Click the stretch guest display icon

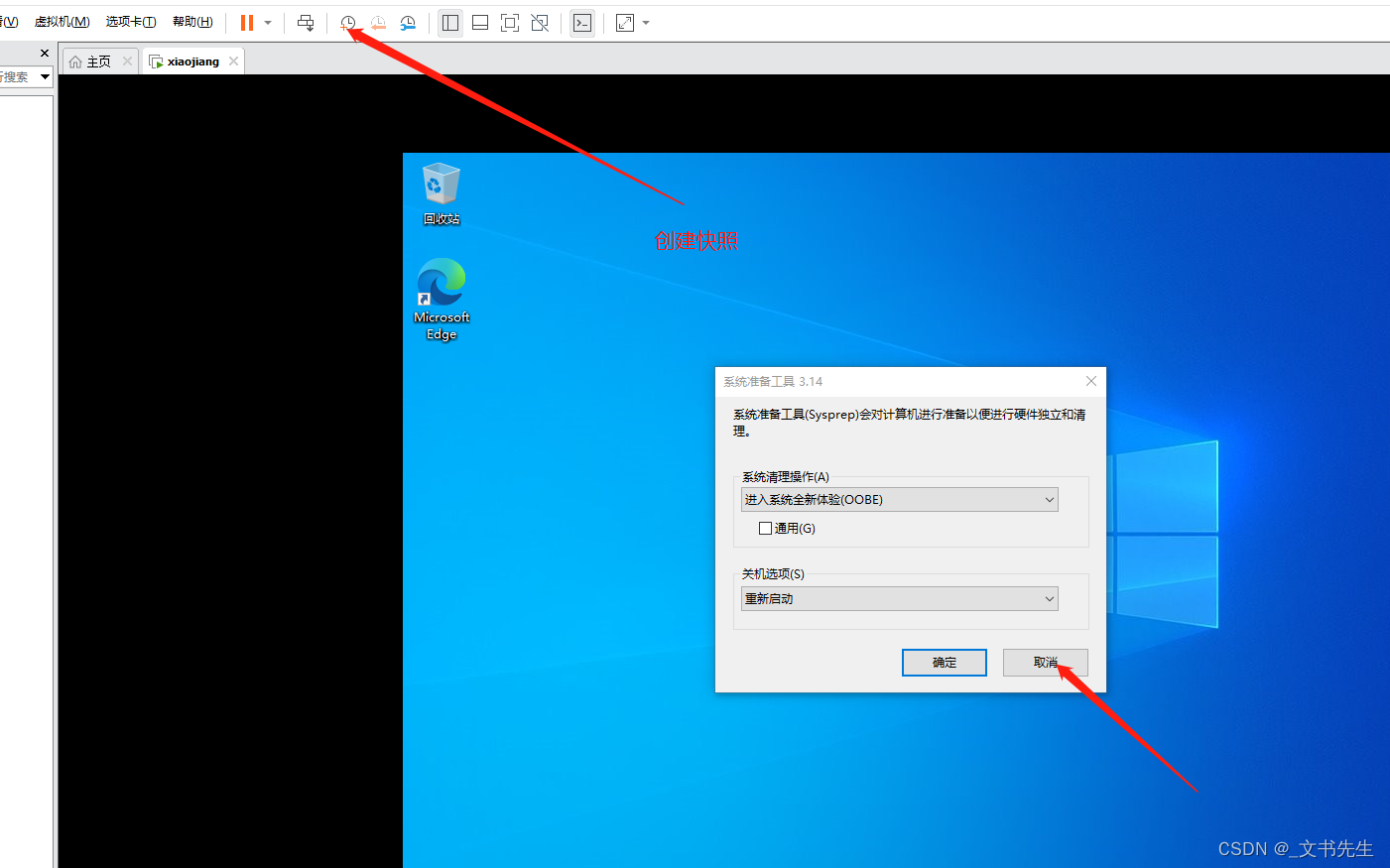click(x=625, y=23)
